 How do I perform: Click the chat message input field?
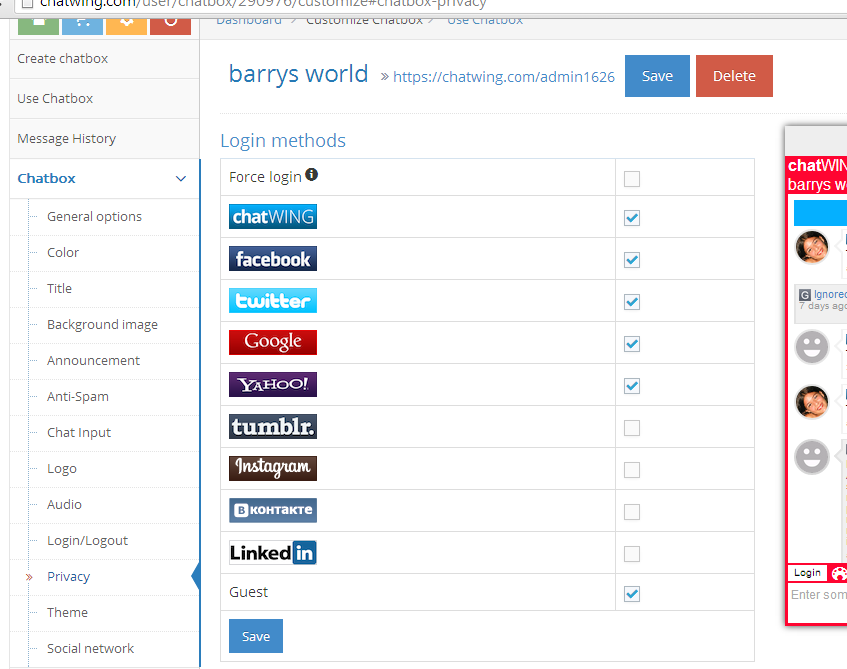(x=818, y=596)
